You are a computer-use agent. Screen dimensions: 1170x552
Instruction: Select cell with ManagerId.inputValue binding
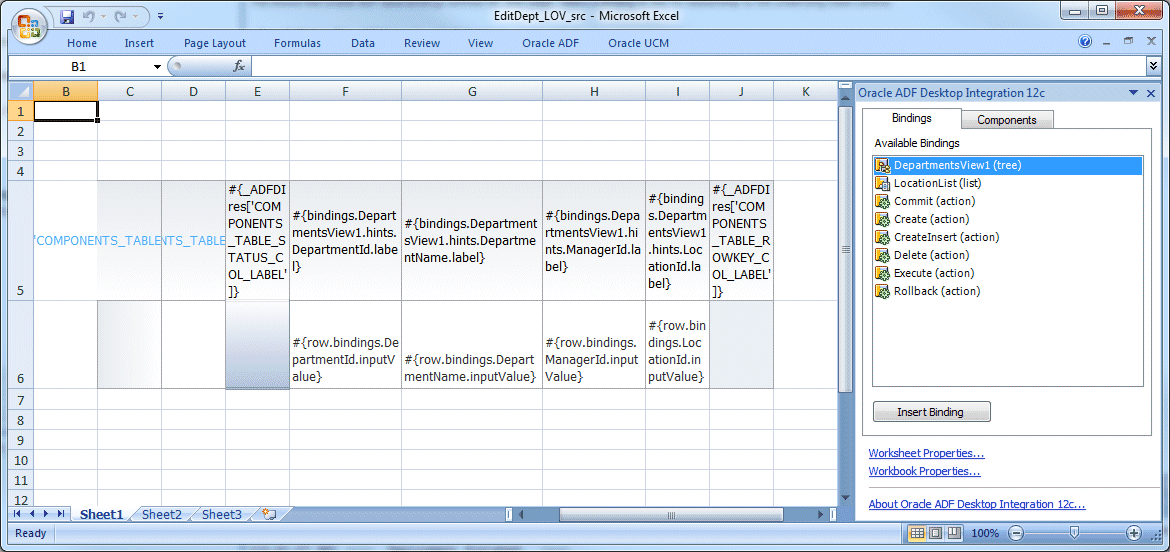click(594, 345)
